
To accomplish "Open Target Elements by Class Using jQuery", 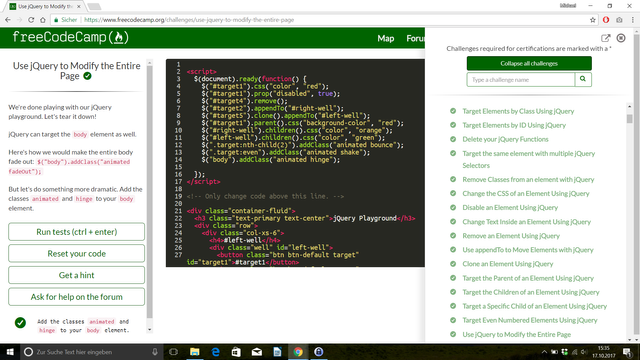I will click(x=518, y=111).
